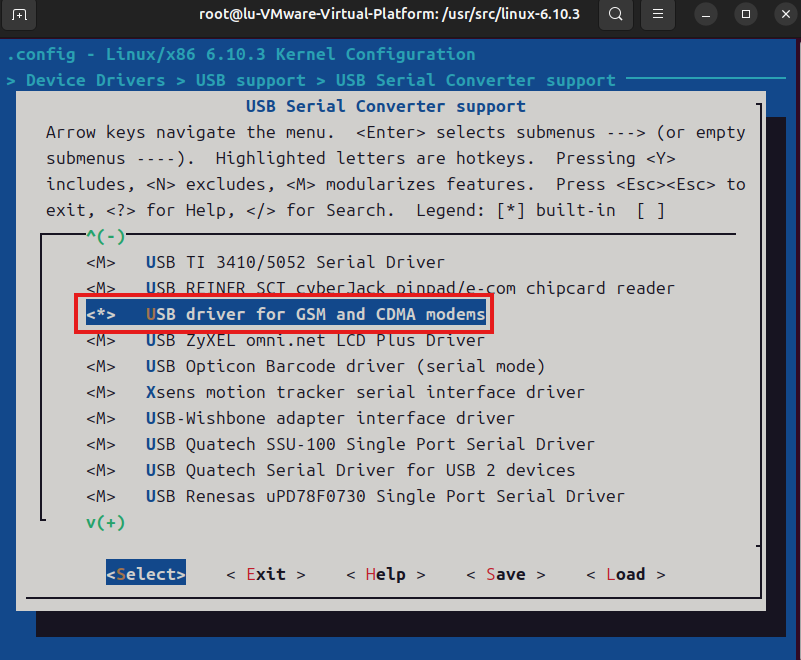Image resolution: width=801 pixels, height=660 pixels.
Task: Toggle <*> marker for GSM and CDMA modems
Action: coord(101,314)
